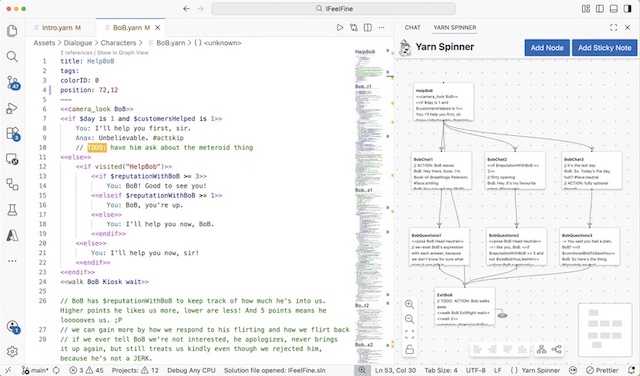Screen dimensions: 640x376
Task: Click the 2 references code lens
Action: (x=76, y=52)
